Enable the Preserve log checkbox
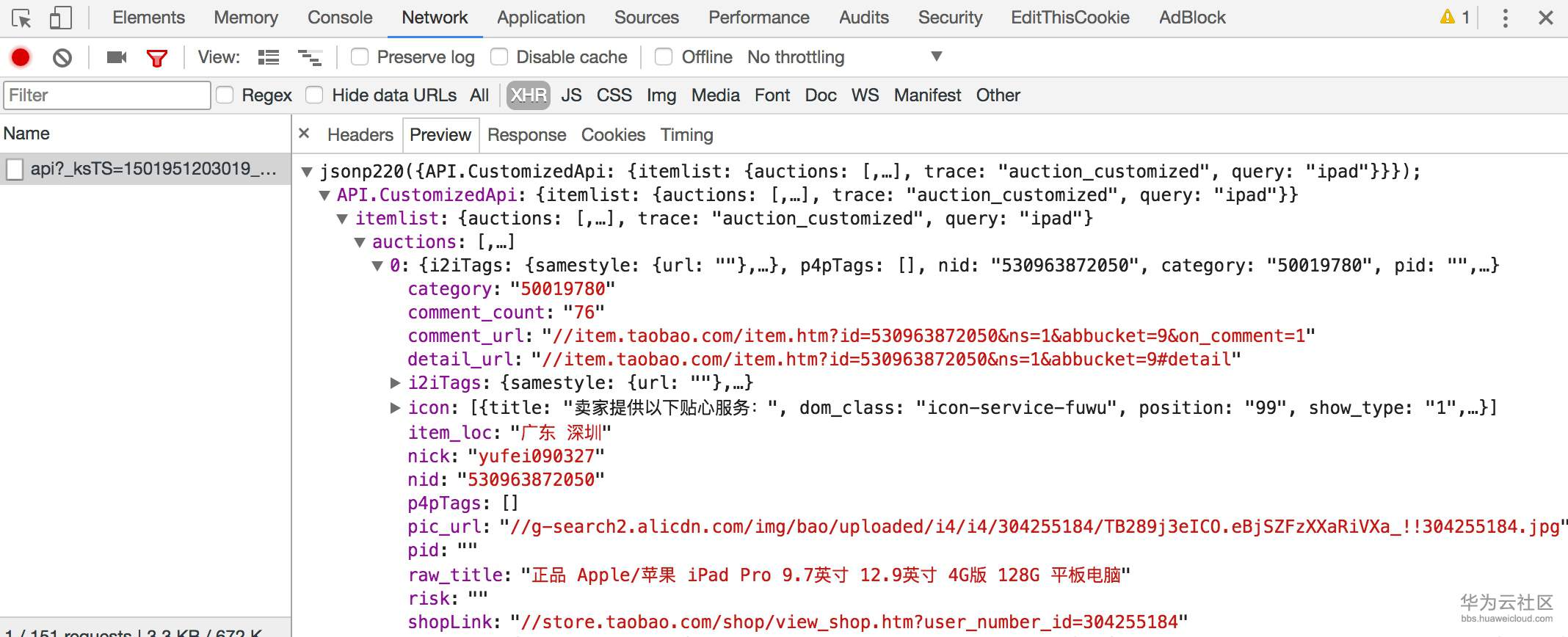The height and width of the screenshot is (637, 1568). click(x=360, y=57)
